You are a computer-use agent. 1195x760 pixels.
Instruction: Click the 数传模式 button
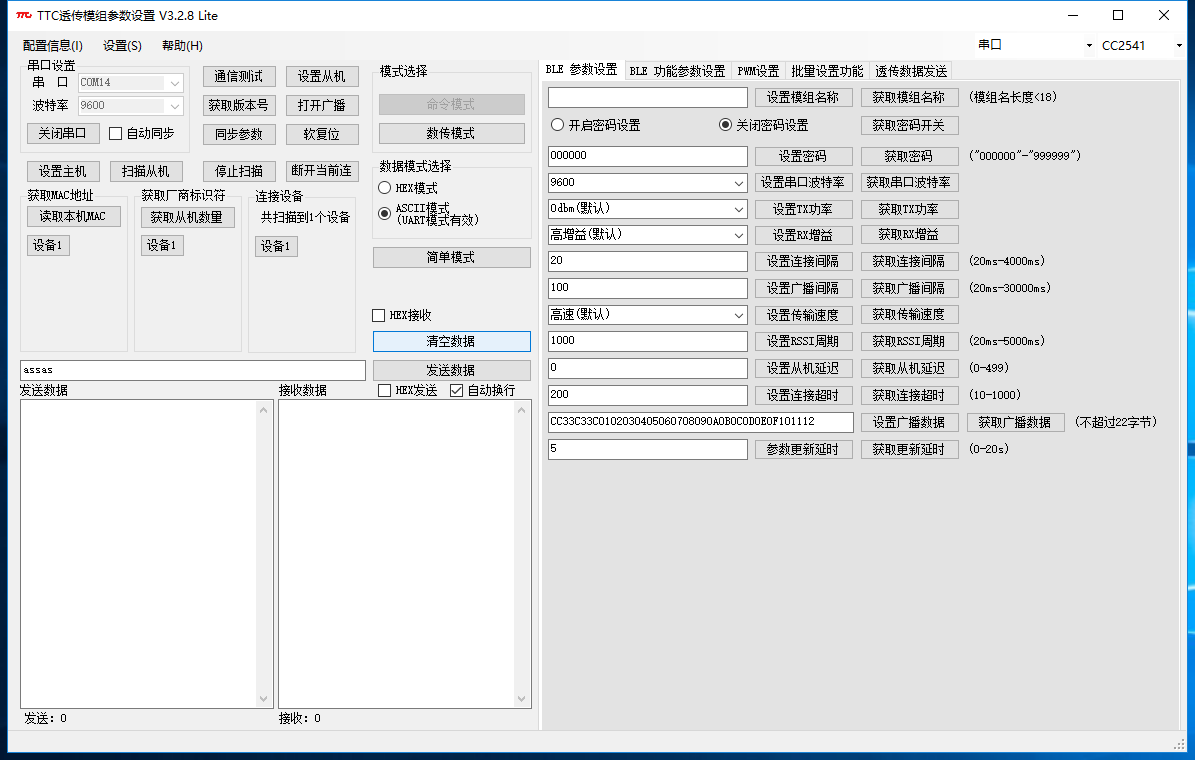[x=452, y=133]
